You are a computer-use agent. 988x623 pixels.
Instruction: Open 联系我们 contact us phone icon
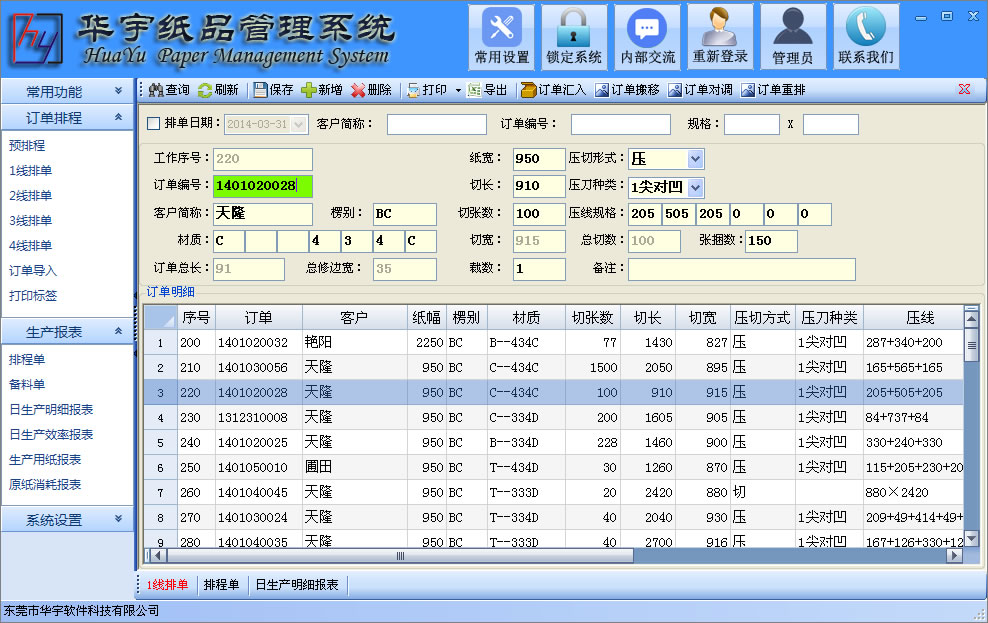click(866, 36)
